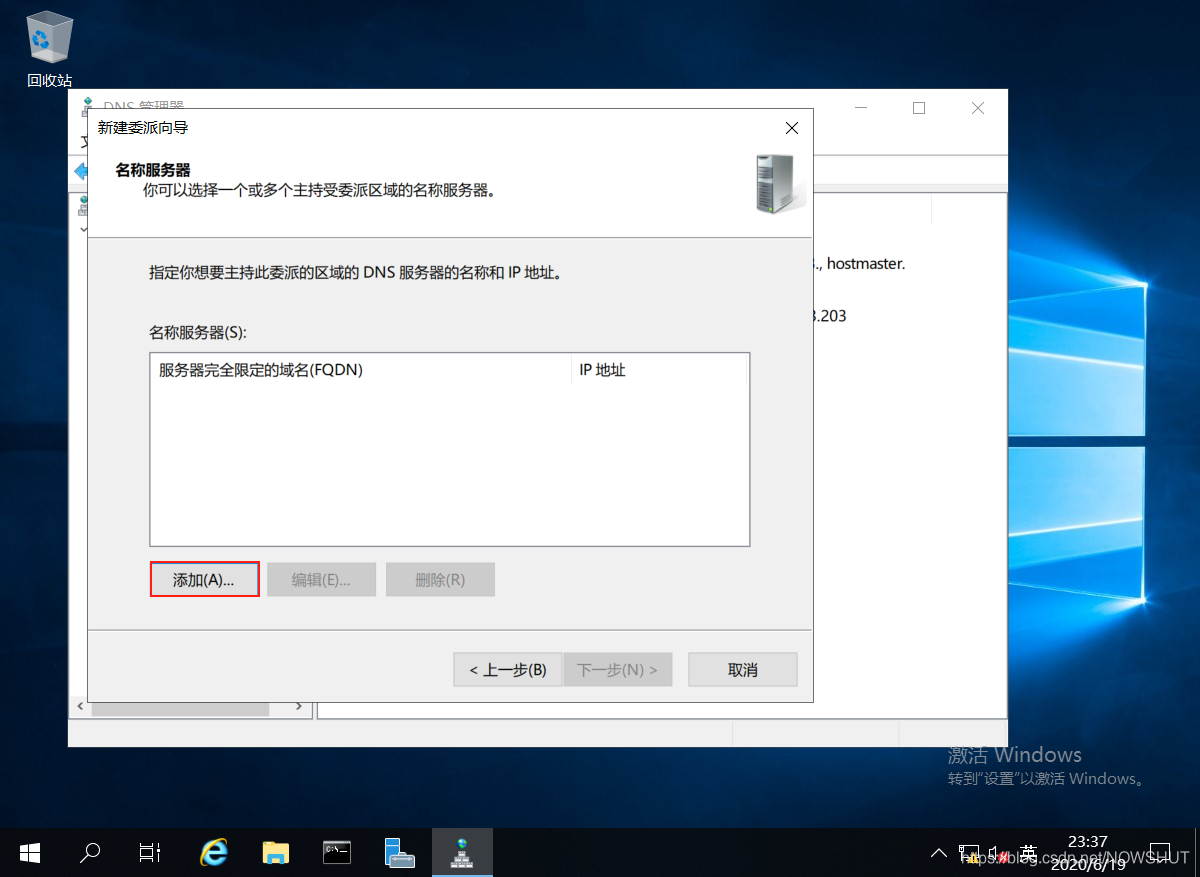Open the Windows Start menu

(x=29, y=852)
